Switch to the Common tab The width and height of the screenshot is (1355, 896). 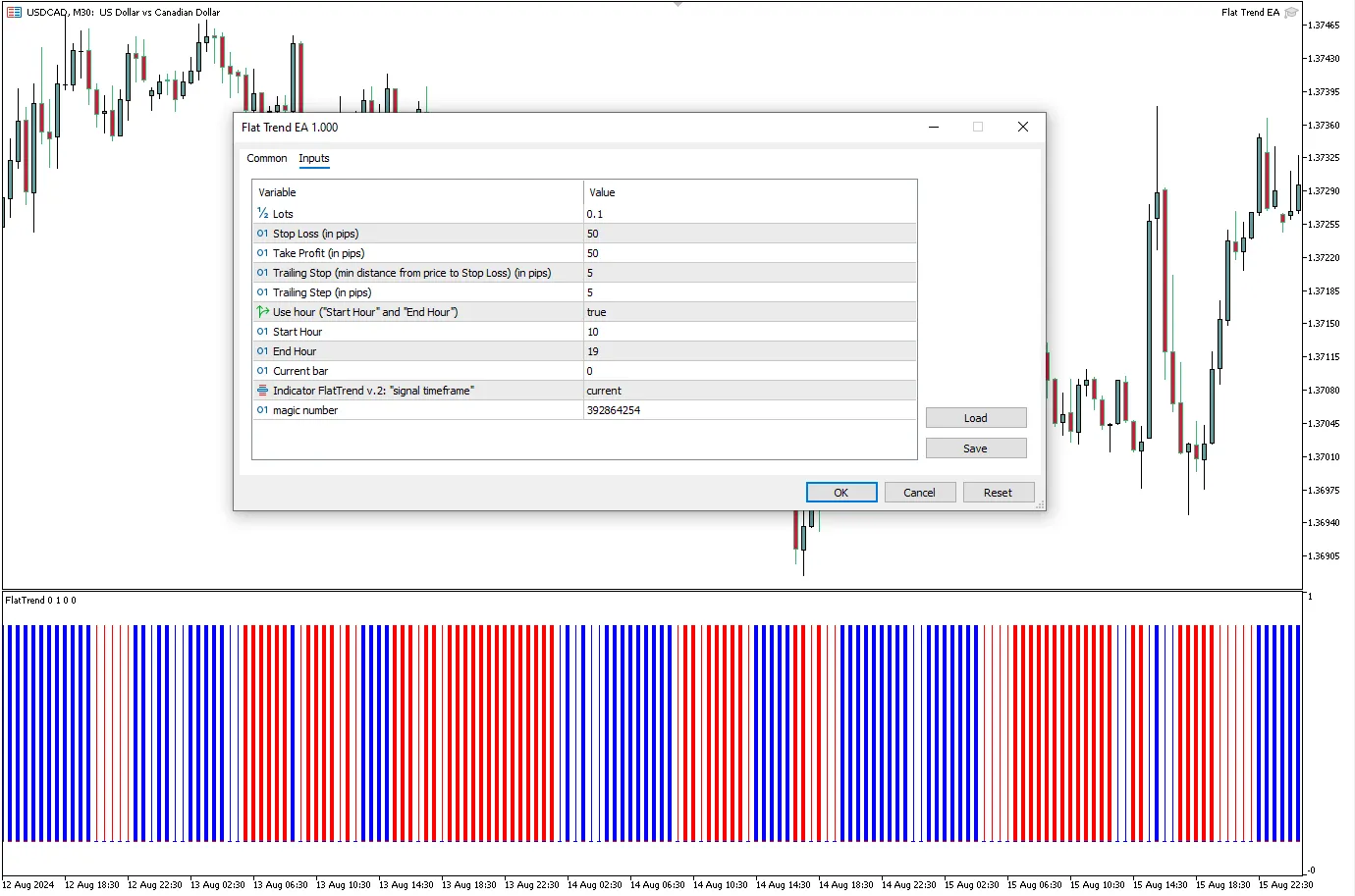(x=267, y=158)
